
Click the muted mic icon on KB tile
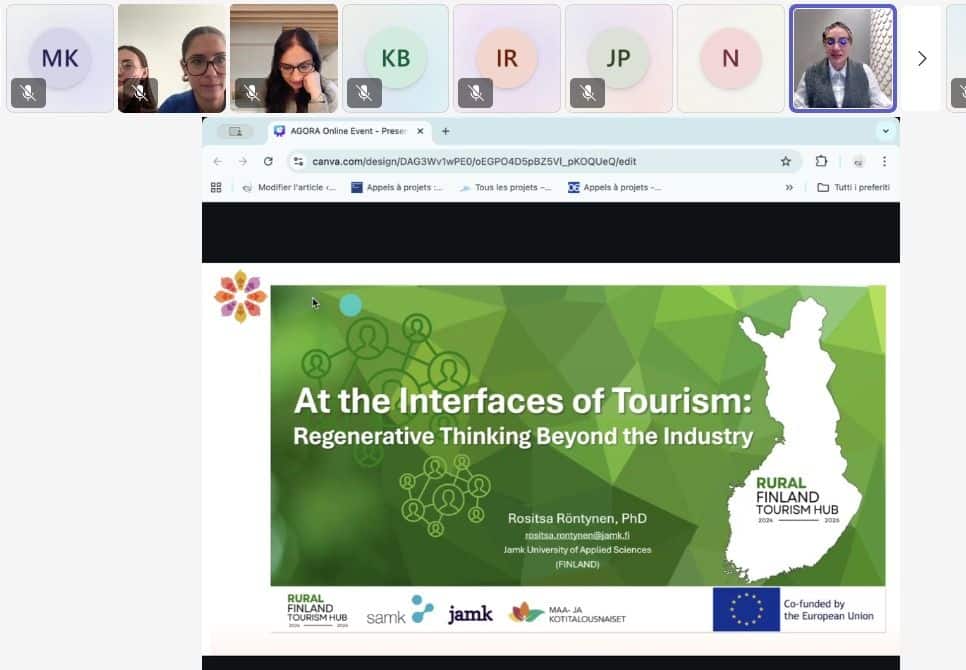364,93
